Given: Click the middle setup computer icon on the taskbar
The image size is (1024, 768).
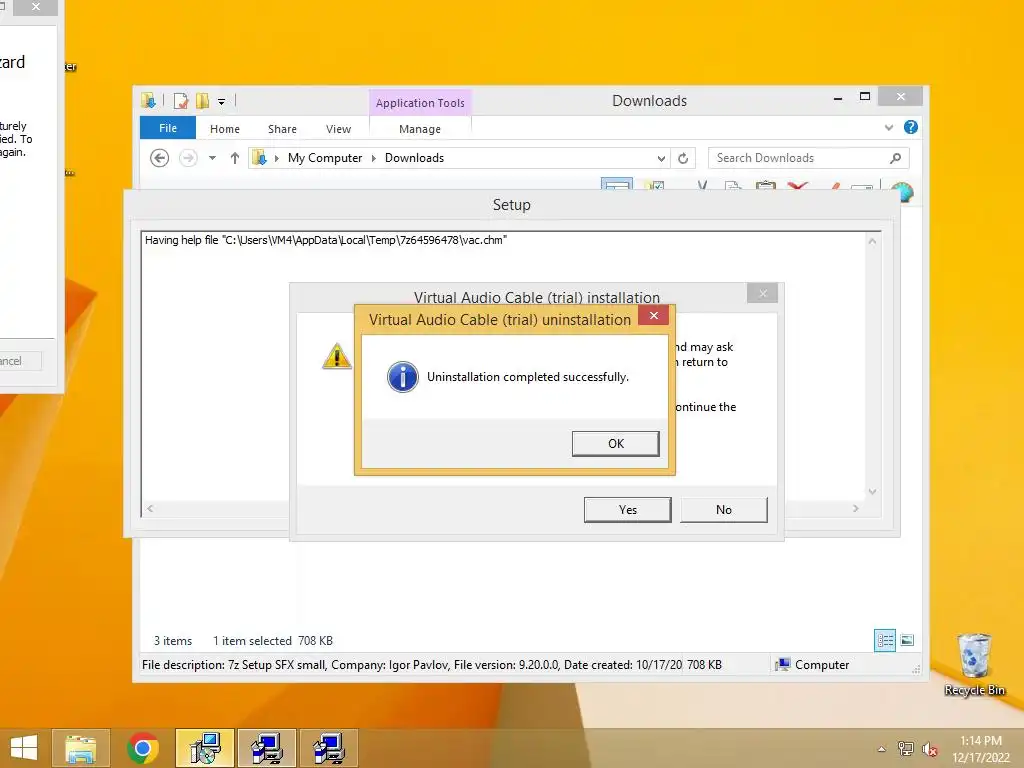Looking at the screenshot, I should (267, 748).
